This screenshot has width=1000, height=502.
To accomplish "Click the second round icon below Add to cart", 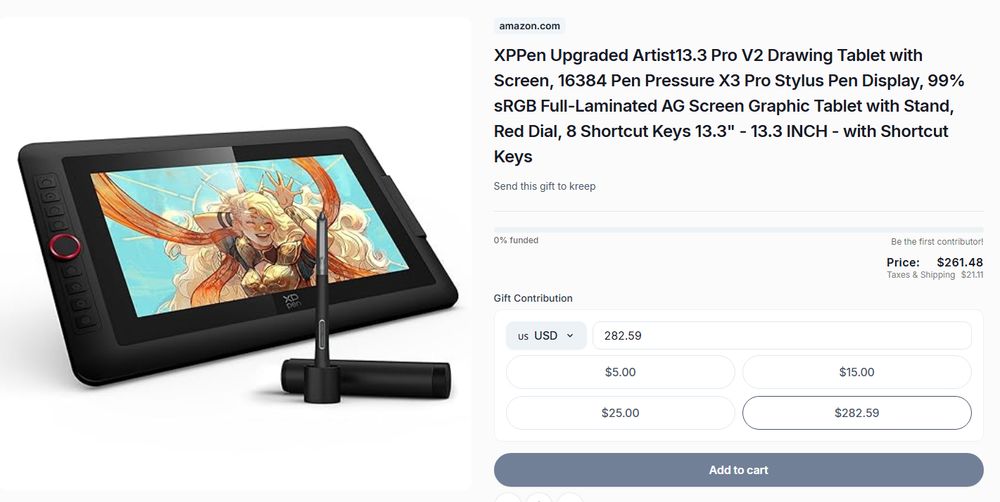I will (539, 498).
